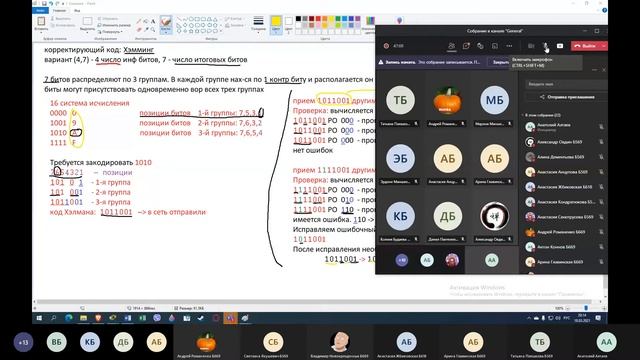Dismiss the recording banner with Close button
The width and height of the screenshot is (640, 360).
pyautogui.click(x=500, y=62)
